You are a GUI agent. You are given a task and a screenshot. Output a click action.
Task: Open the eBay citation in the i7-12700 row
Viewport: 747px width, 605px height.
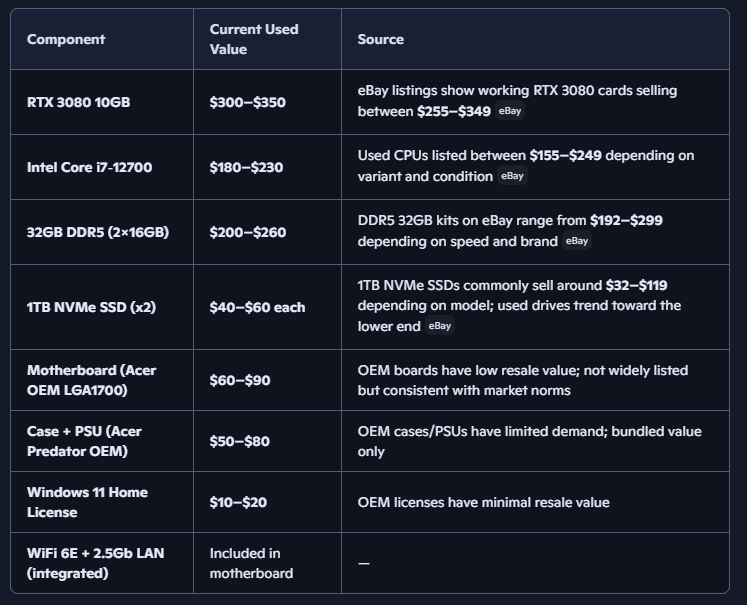512,176
